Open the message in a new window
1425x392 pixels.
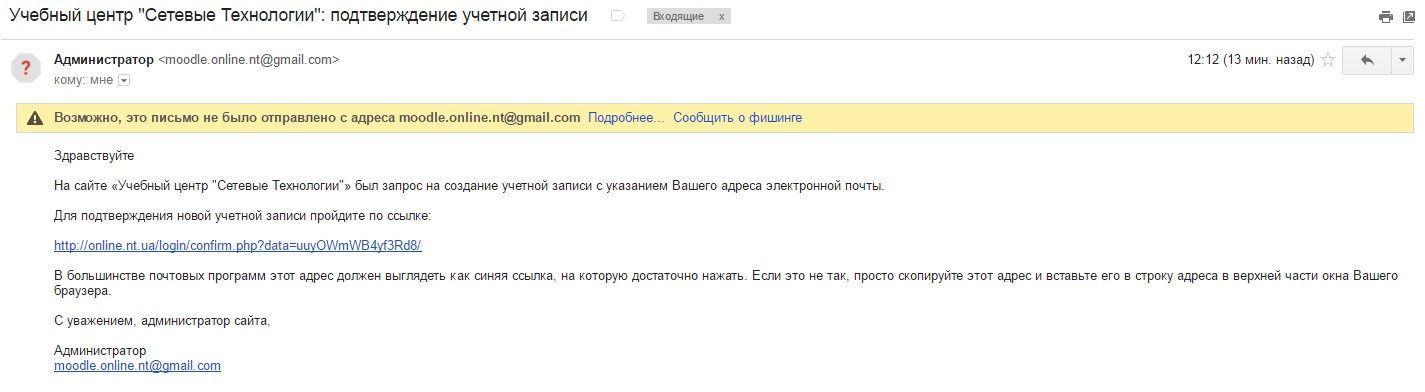click(1408, 16)
